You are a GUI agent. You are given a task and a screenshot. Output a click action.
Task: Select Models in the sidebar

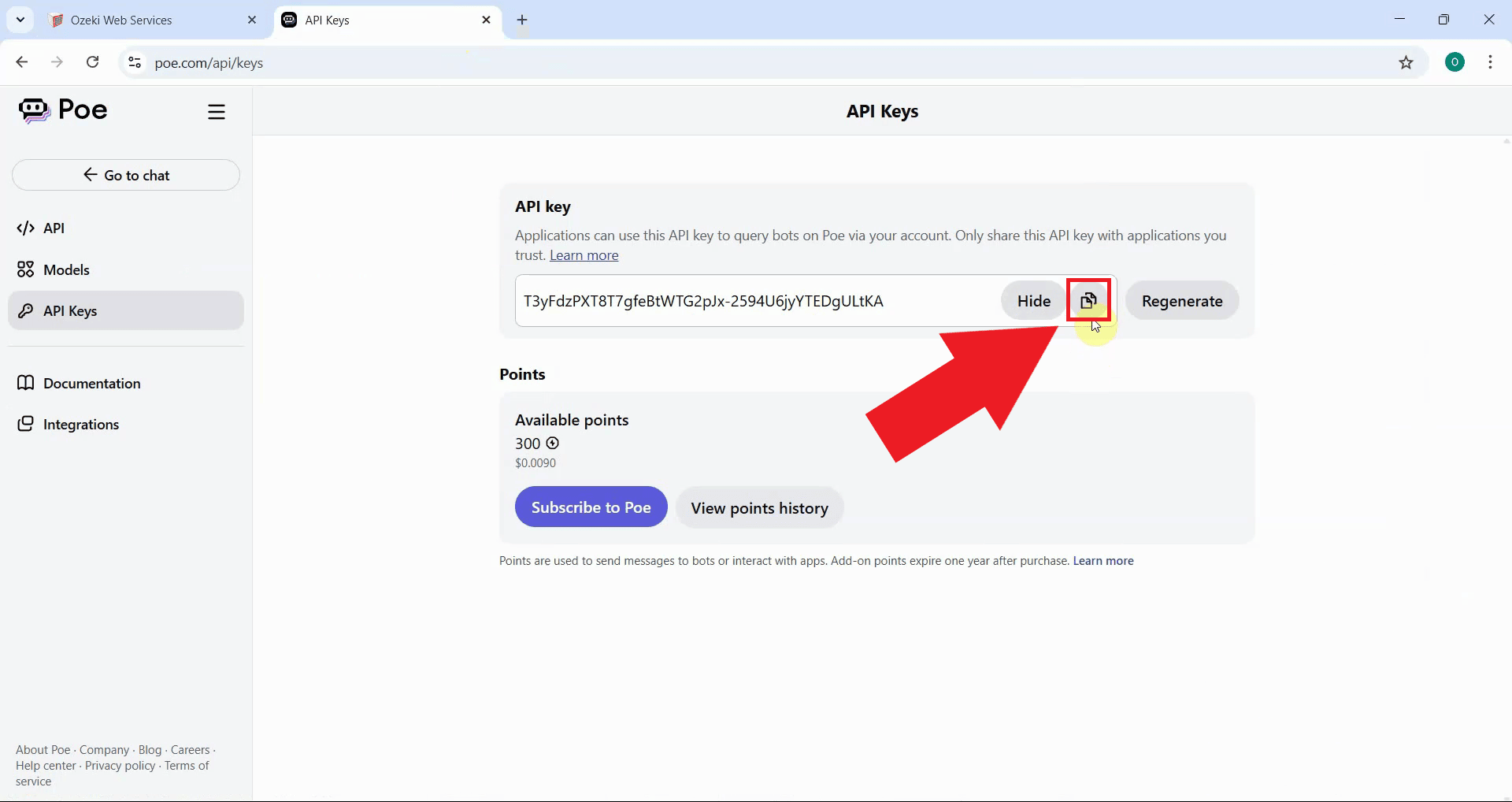[66, 269]
